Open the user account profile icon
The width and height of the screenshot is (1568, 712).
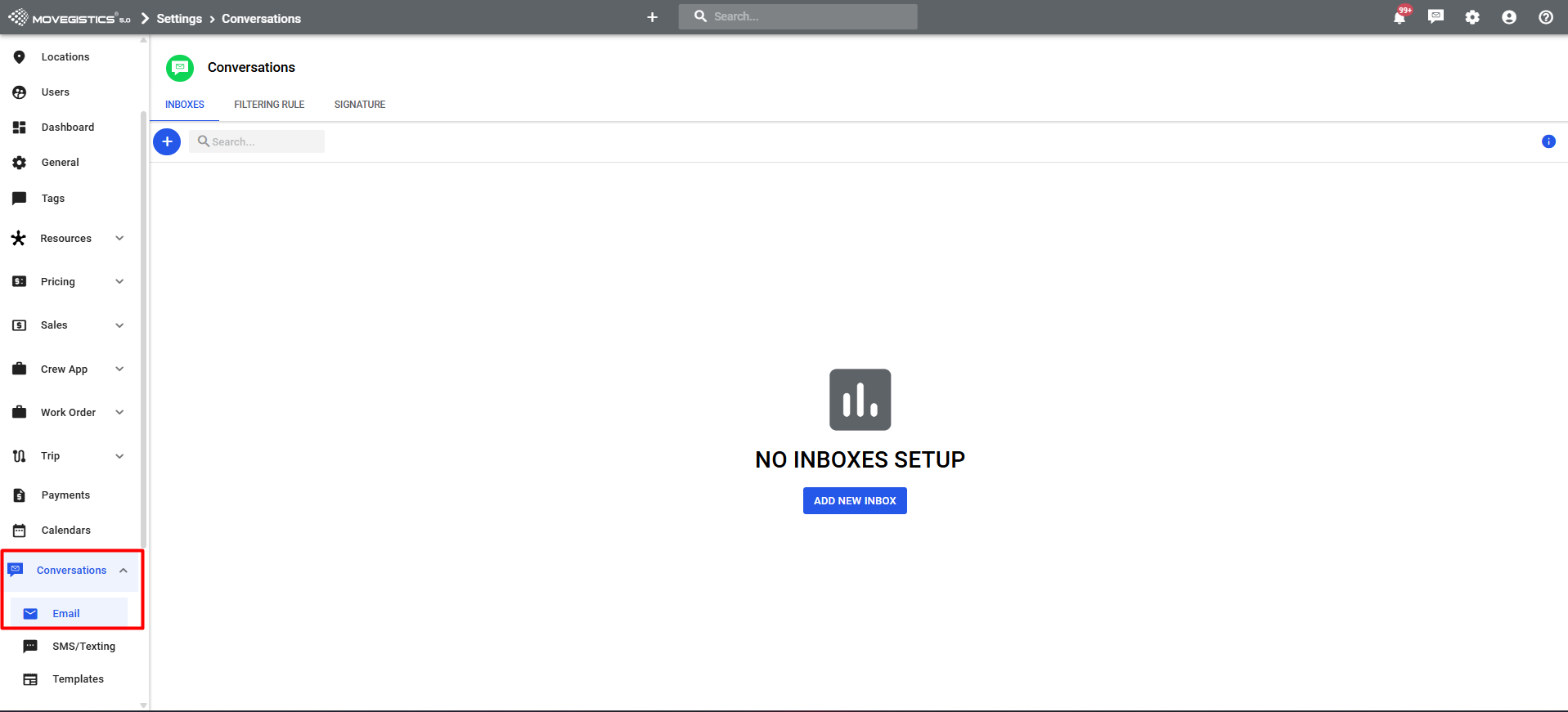tap(1509, 17)
